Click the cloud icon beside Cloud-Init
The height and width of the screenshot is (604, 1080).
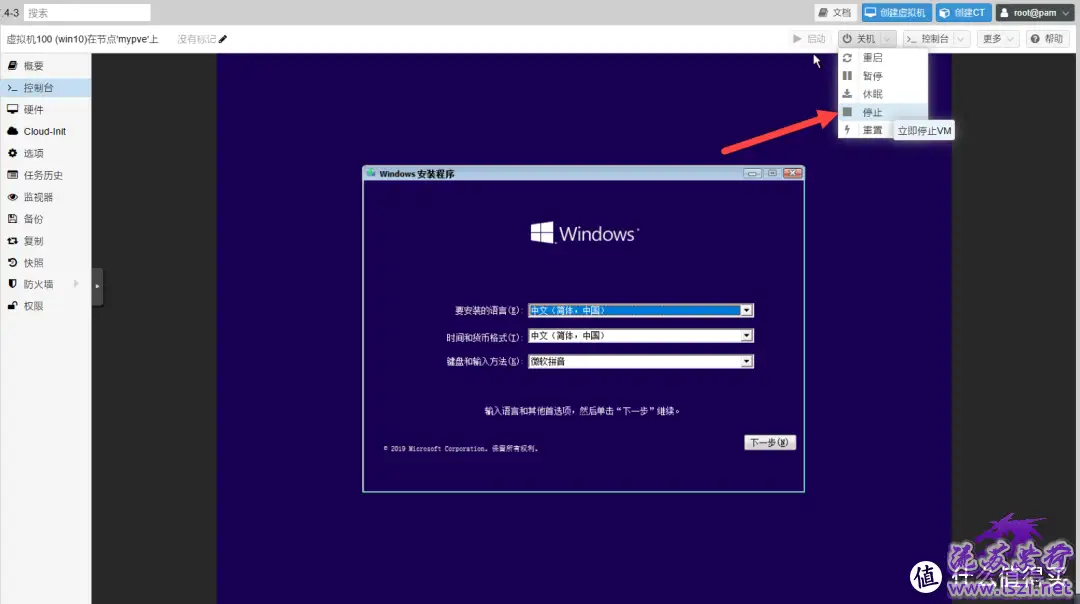(x=12, y=131)
